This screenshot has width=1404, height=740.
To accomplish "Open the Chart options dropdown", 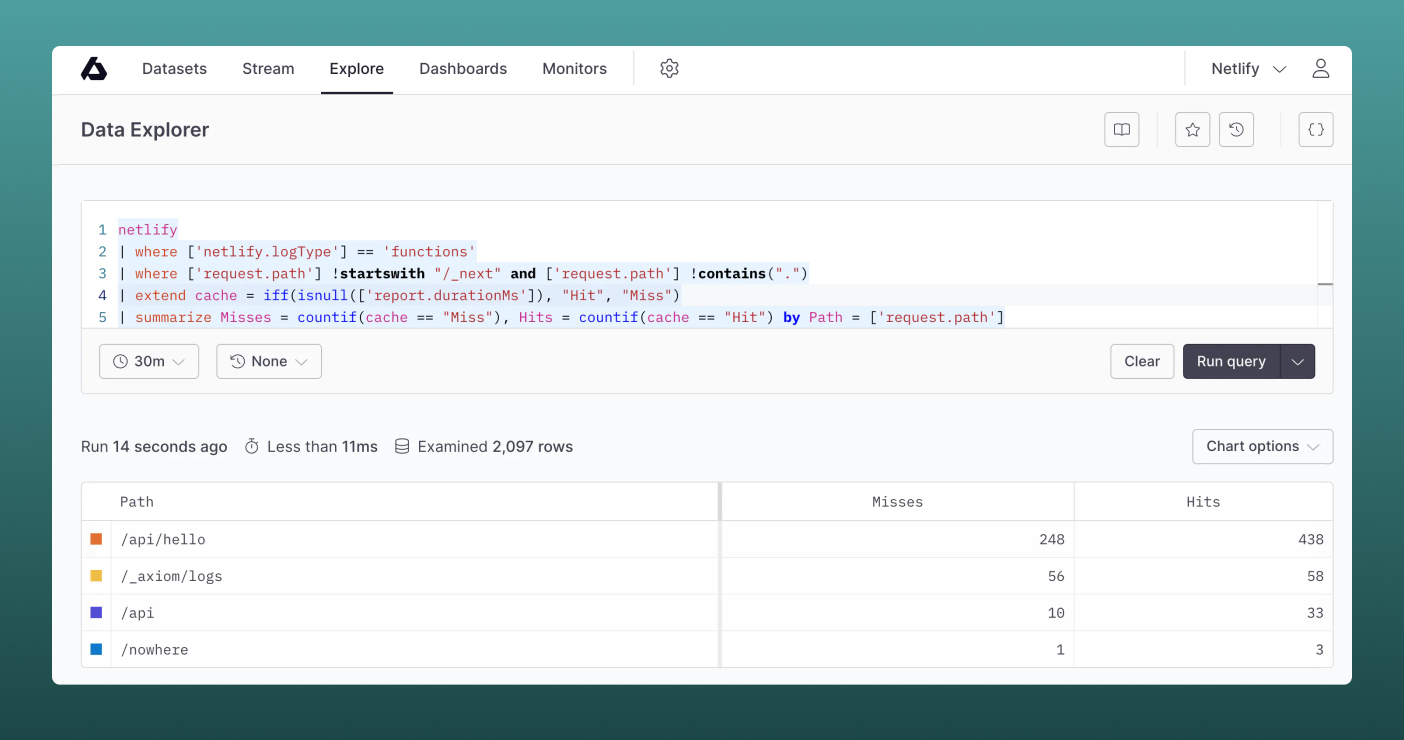I will tap(1263, 447).
